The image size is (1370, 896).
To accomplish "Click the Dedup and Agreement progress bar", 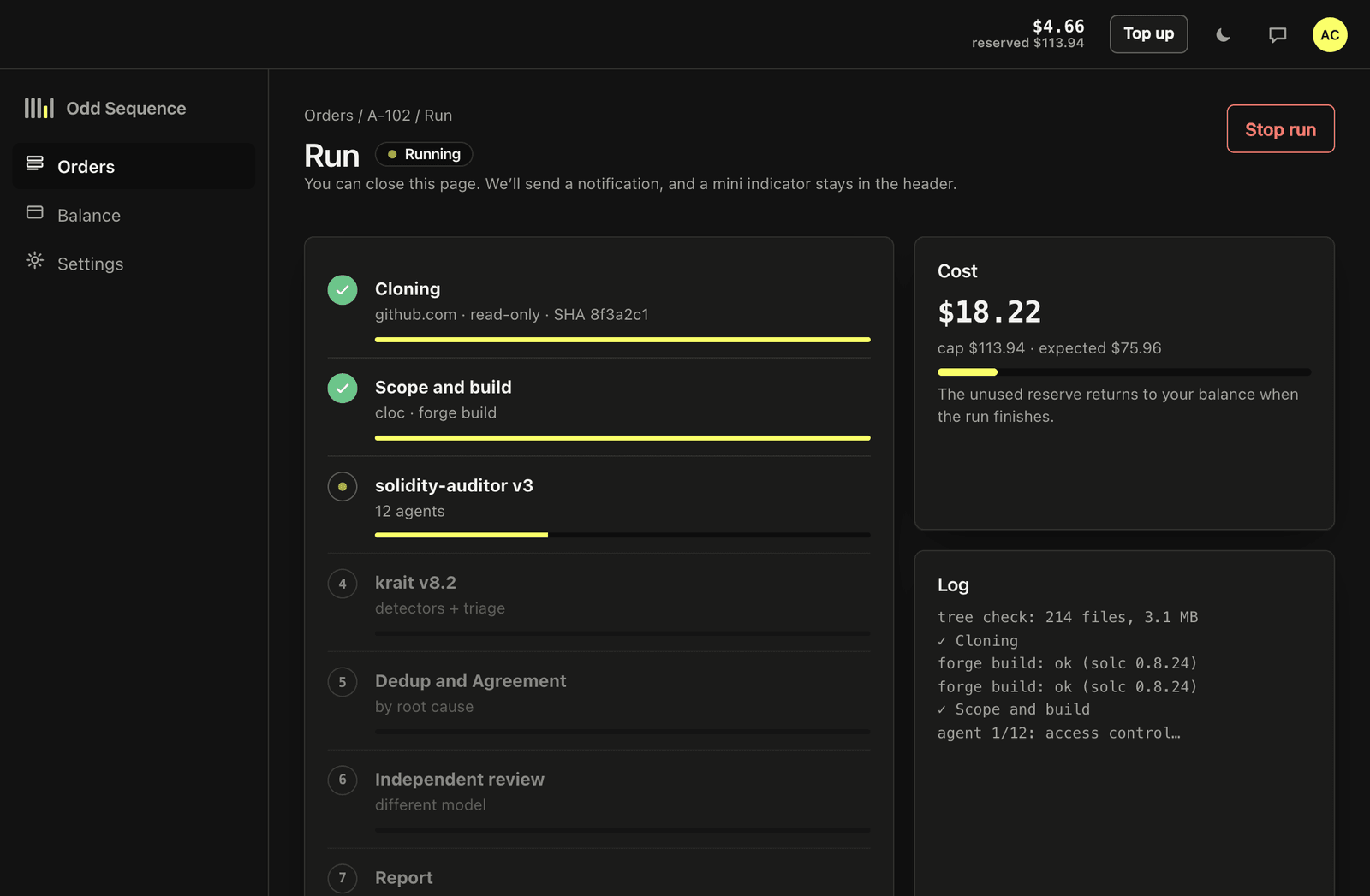I will [x=622, y=732].
